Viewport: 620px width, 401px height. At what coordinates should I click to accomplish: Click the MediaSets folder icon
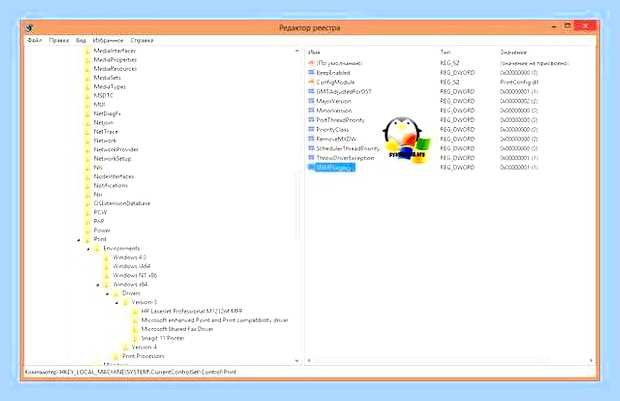pyautogui.click(x=88, y=78)
